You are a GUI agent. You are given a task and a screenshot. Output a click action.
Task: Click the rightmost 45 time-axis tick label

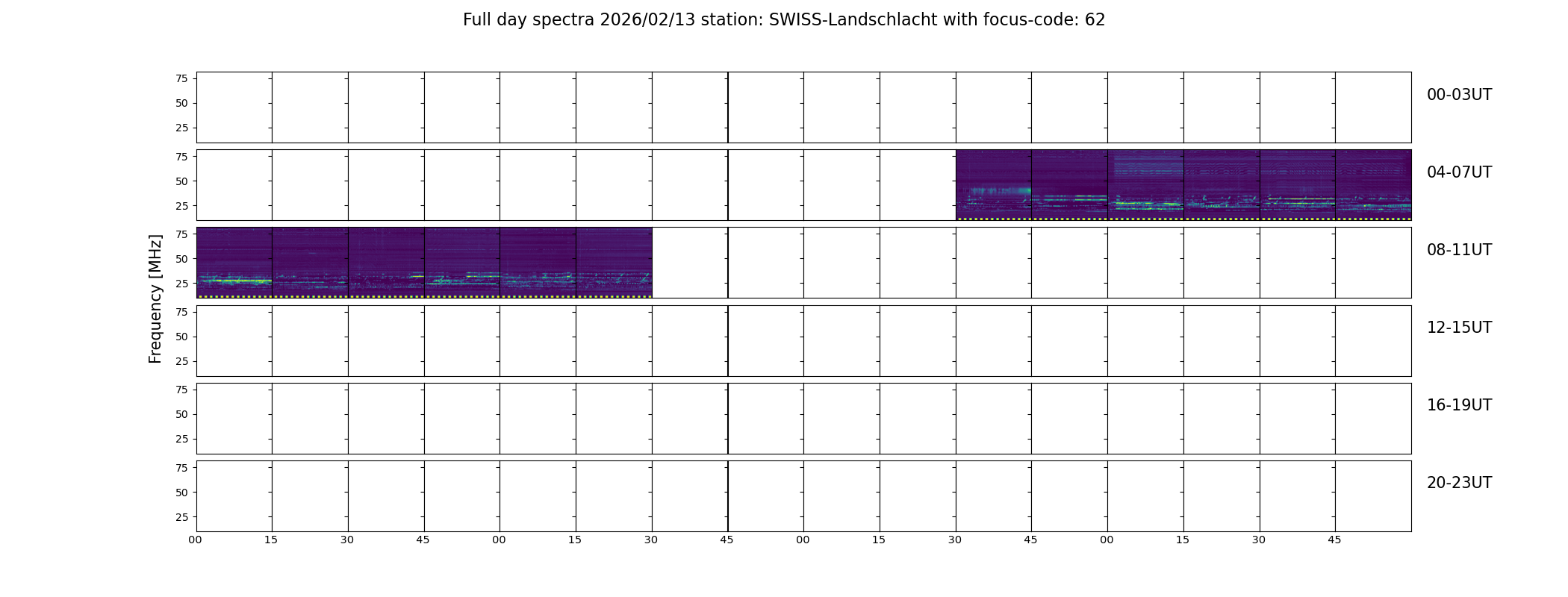click(x=1334, y=540)
